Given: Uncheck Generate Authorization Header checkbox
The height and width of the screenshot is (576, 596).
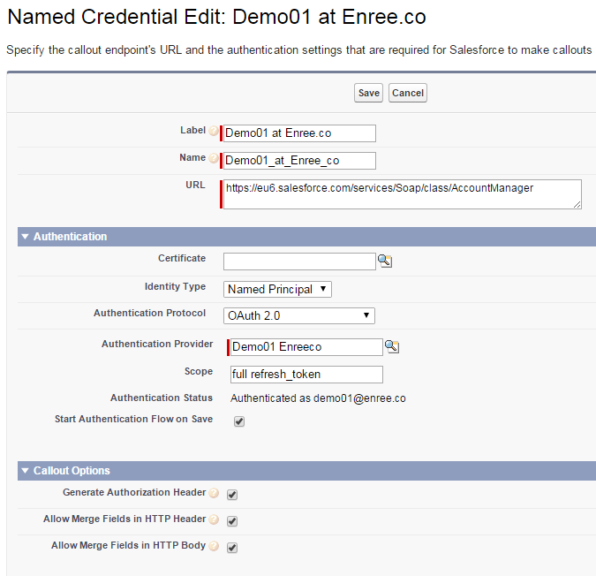Looking at the screenshot, I should point(232,494).
